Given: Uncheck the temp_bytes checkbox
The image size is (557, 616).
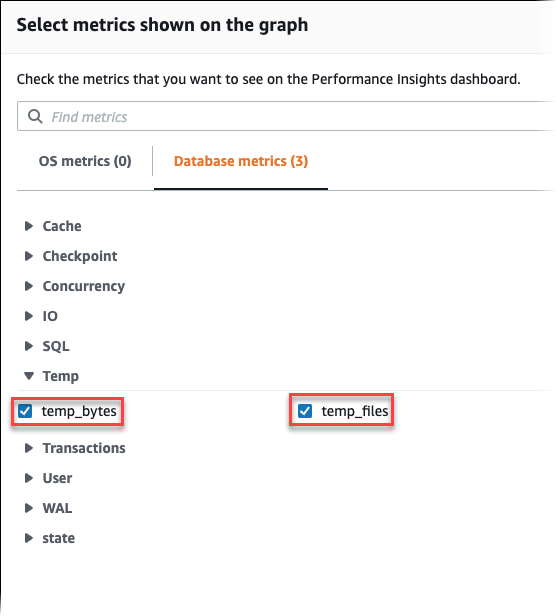Looking at the screenshot, I should [x=25, y=411].
